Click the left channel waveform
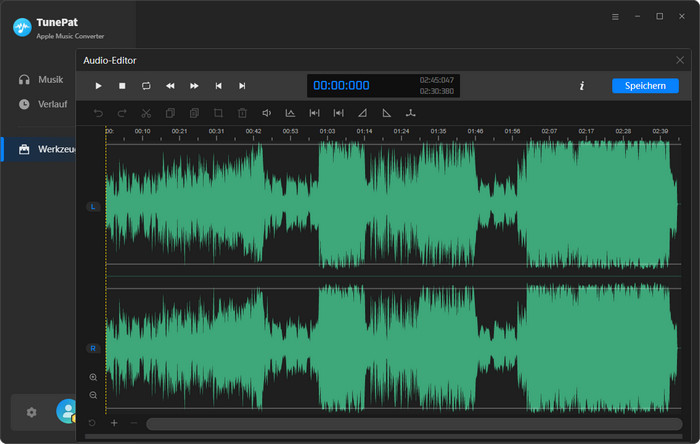This screenshot has width=700, height=444. tap(393, 204)
